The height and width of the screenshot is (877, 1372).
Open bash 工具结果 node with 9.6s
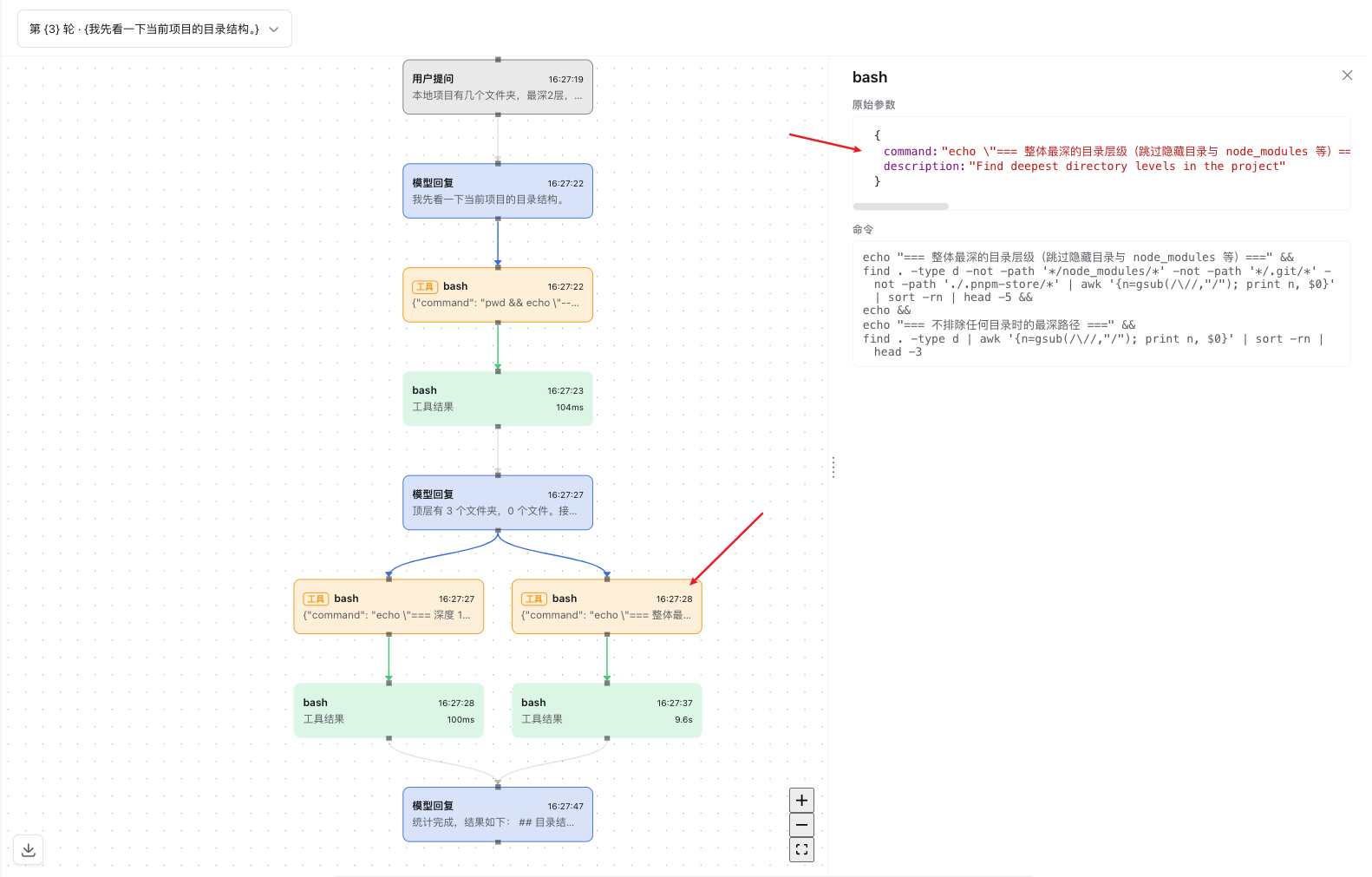pyautogui.click(x=607, y=710)
